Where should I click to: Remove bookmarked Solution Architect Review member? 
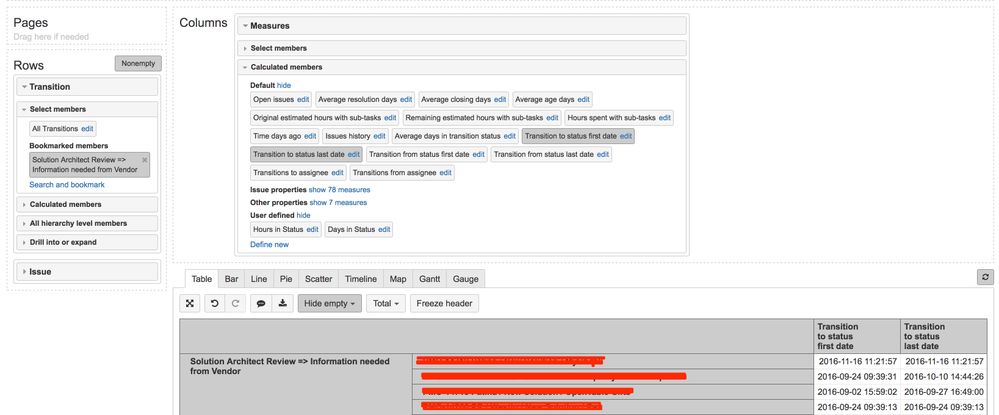(x=145, y=159)
